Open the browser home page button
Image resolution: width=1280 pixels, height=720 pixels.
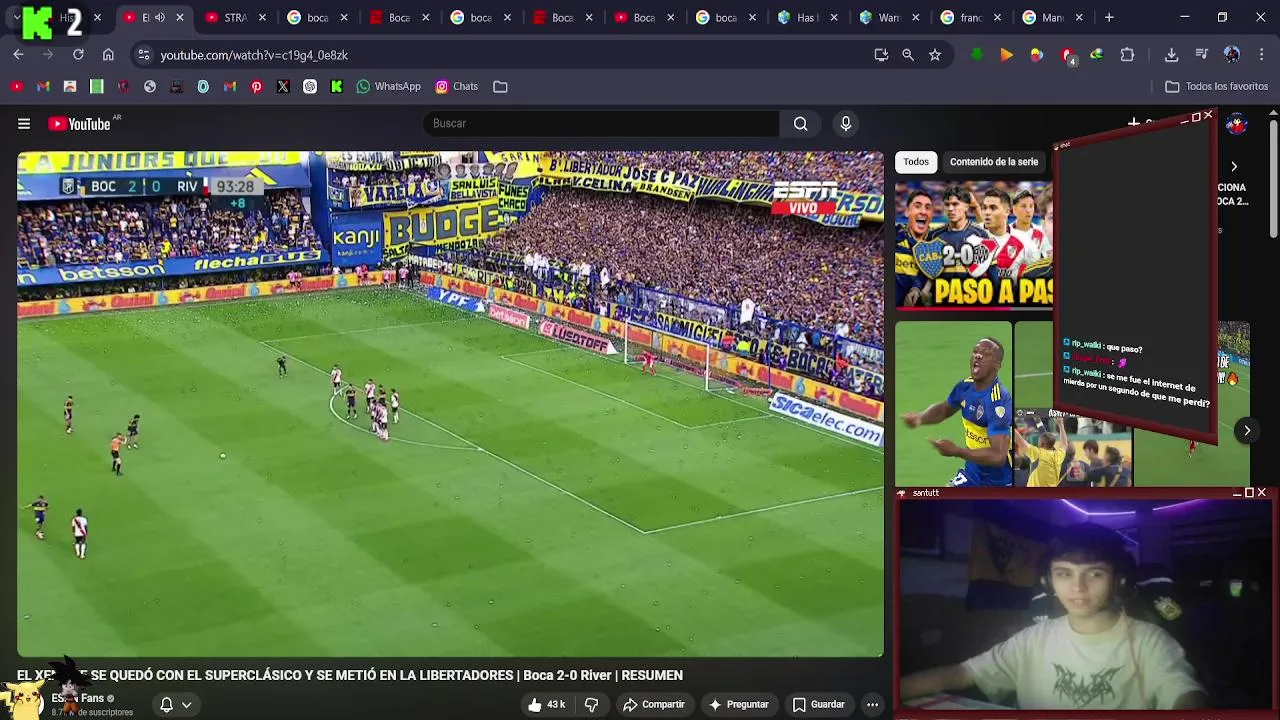[x=108, y=55]
